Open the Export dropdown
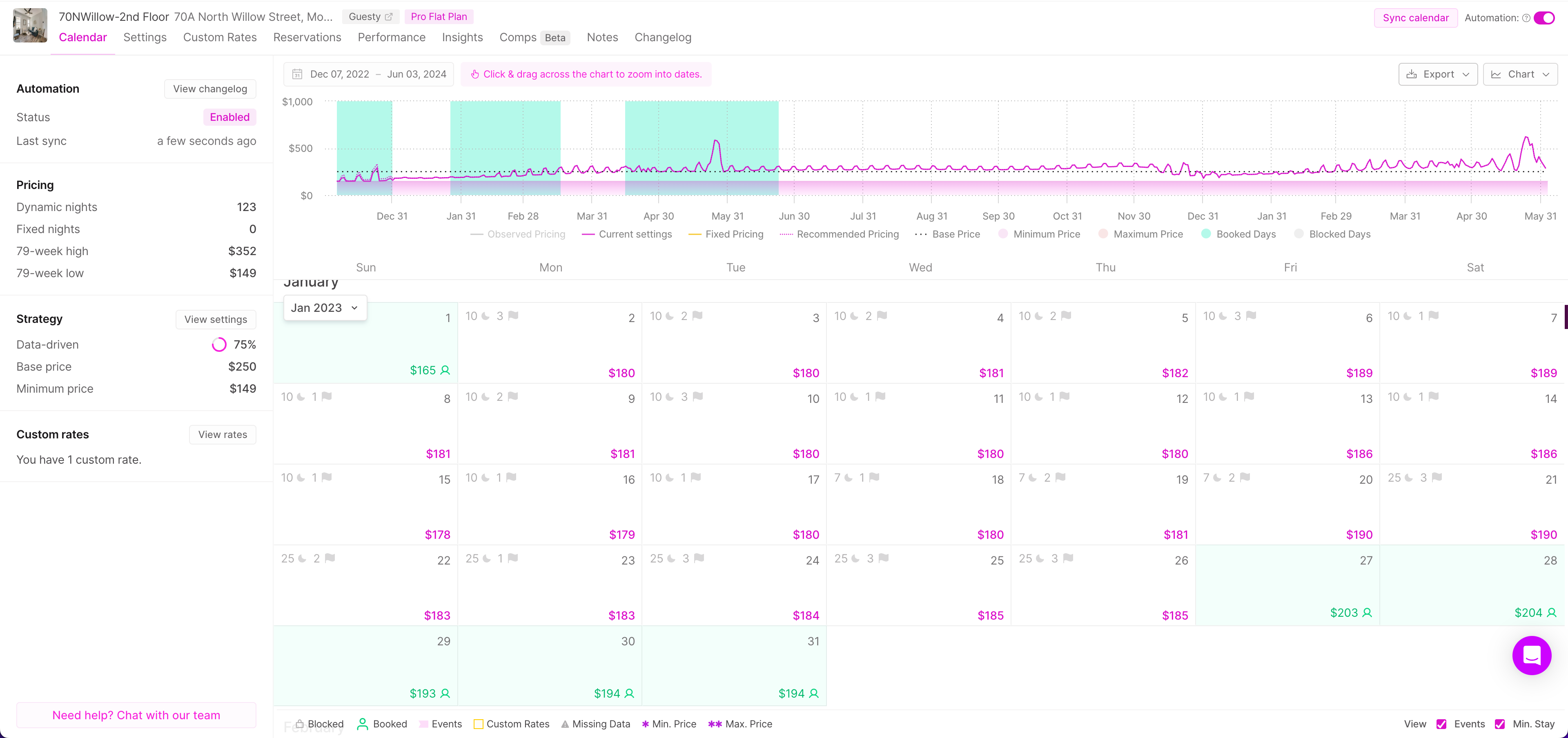Viewport: 1568px width, 738px height. [x=1438, y=74]
